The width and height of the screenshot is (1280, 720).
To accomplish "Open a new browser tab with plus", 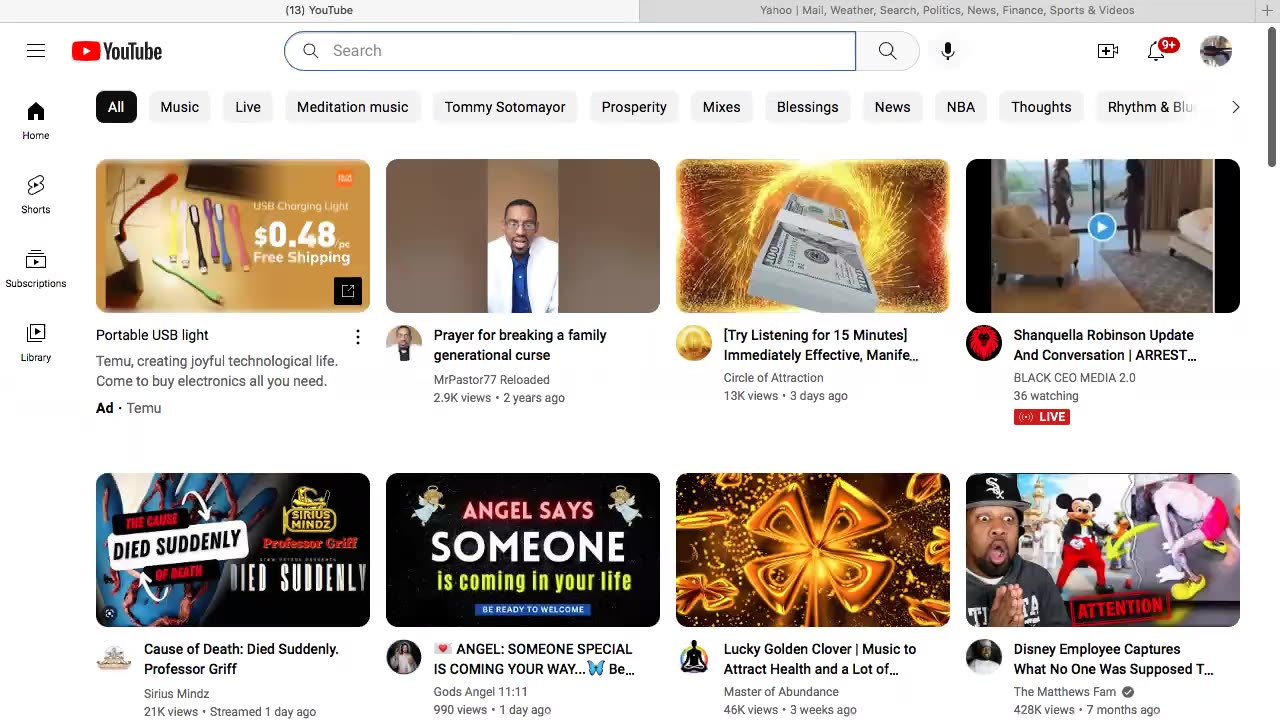I will (x=1267, y=10).
